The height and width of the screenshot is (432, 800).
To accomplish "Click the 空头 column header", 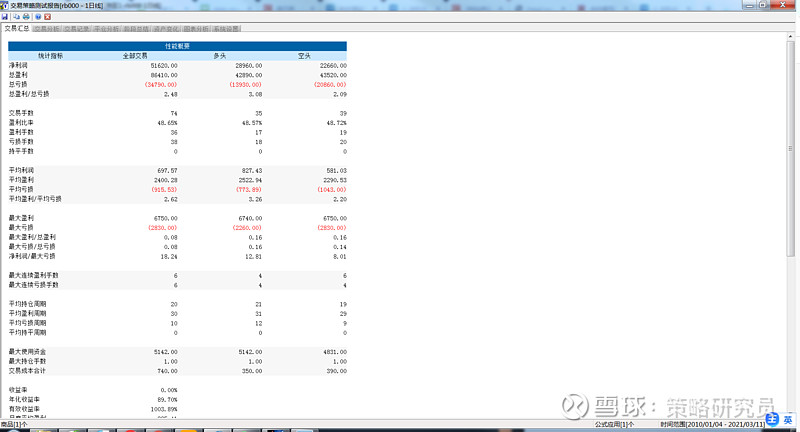I will [305, 56].
